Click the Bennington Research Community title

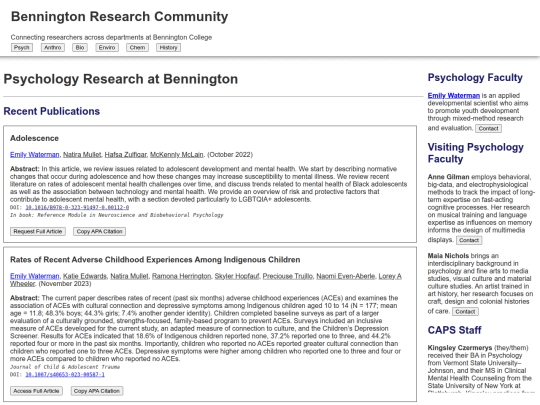[x=120, y=17]
